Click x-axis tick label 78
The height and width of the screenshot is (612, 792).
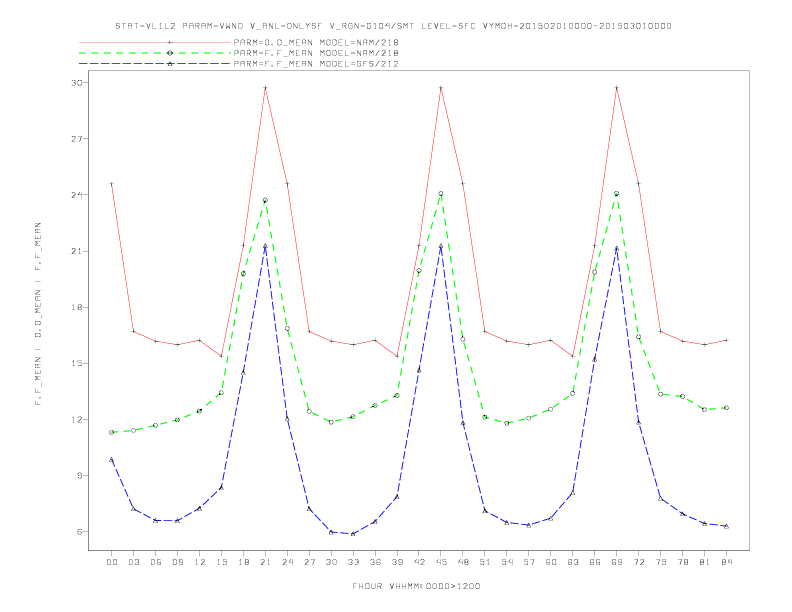click(682, 562)
